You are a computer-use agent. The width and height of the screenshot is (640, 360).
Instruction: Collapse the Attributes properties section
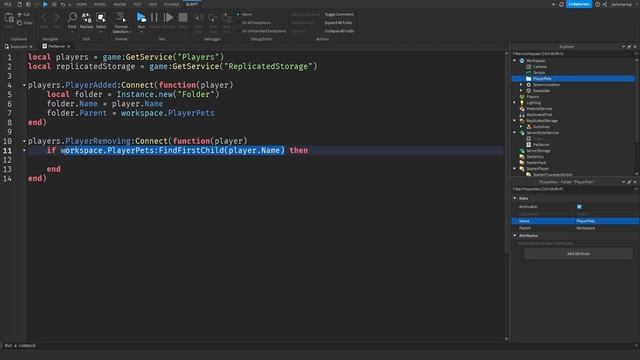[x=515, y=236]
